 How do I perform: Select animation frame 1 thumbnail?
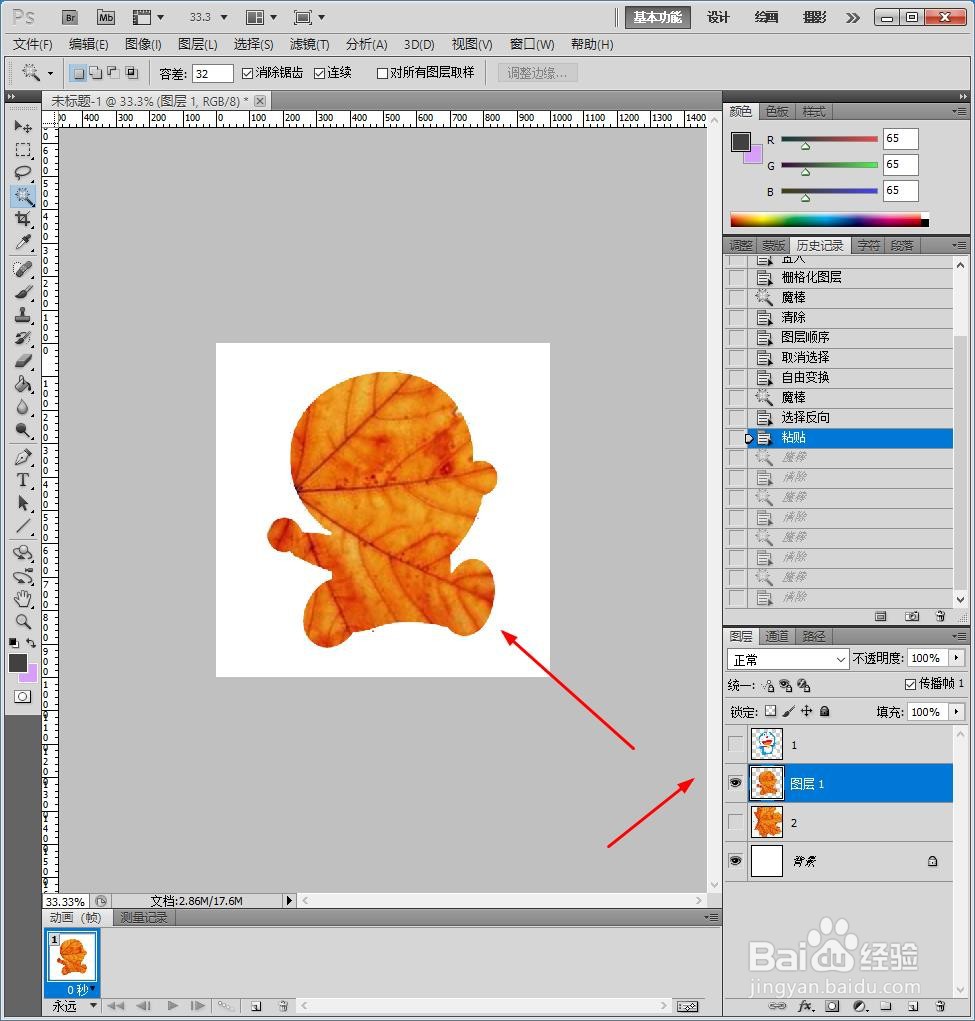72,957
